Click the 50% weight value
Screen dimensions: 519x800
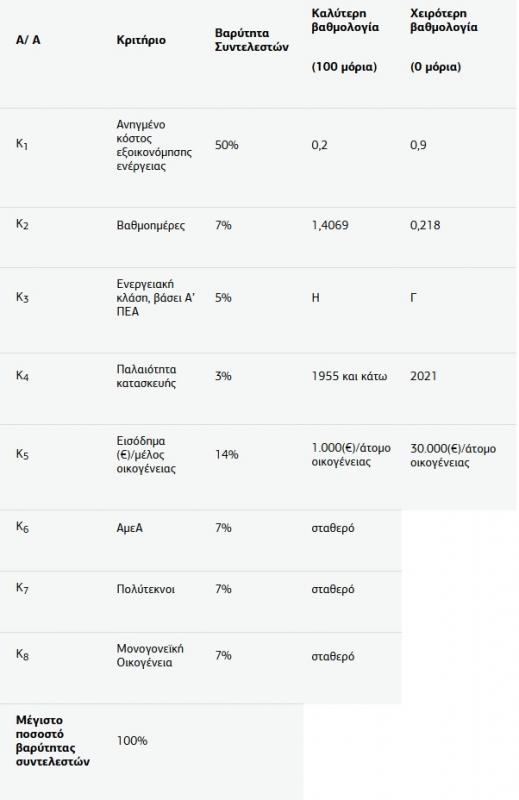pyautogui.click(x=227, y=145)
